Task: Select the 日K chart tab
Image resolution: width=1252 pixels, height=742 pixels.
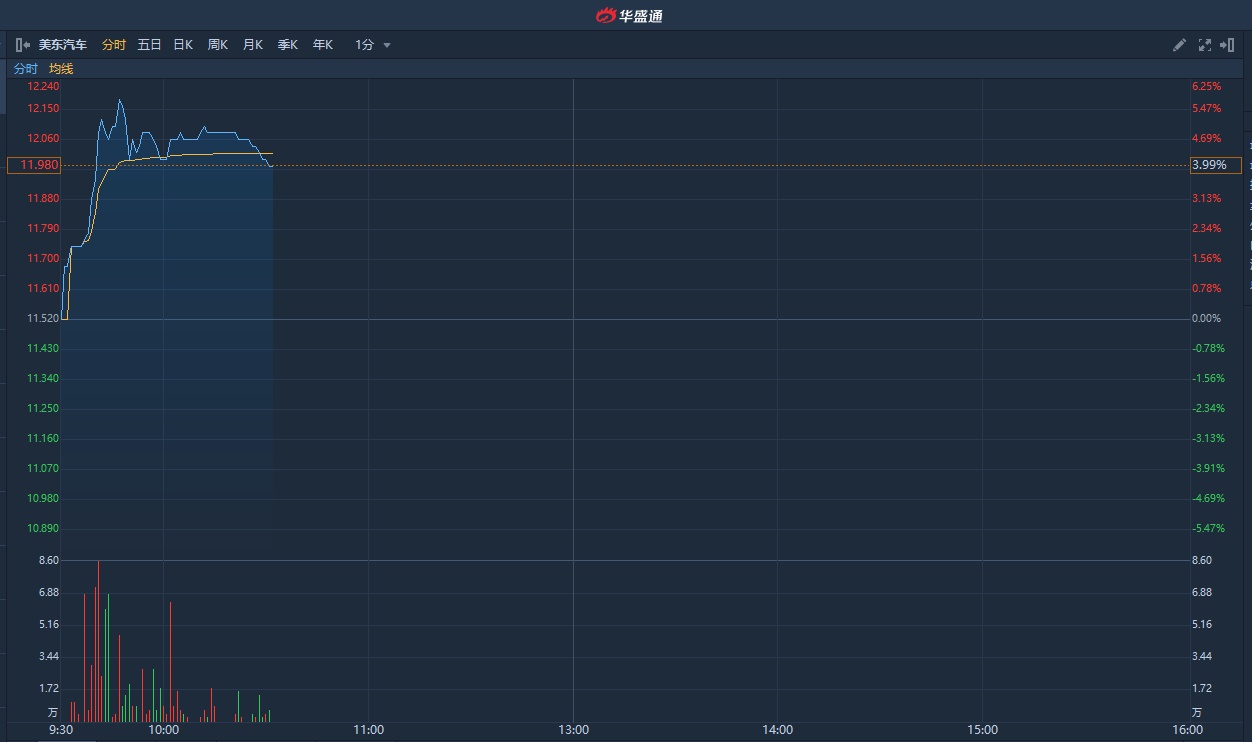Action: (x=183, y=45)
